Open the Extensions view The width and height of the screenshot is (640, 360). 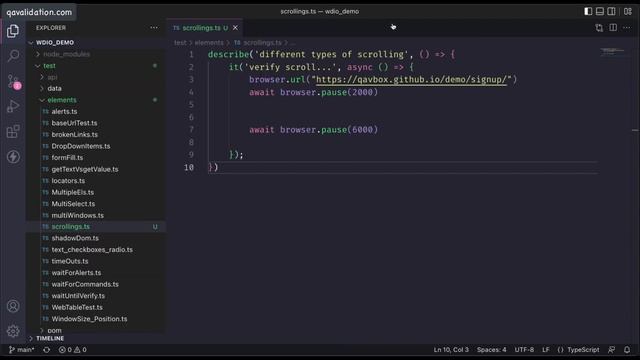tap(13, 131)
